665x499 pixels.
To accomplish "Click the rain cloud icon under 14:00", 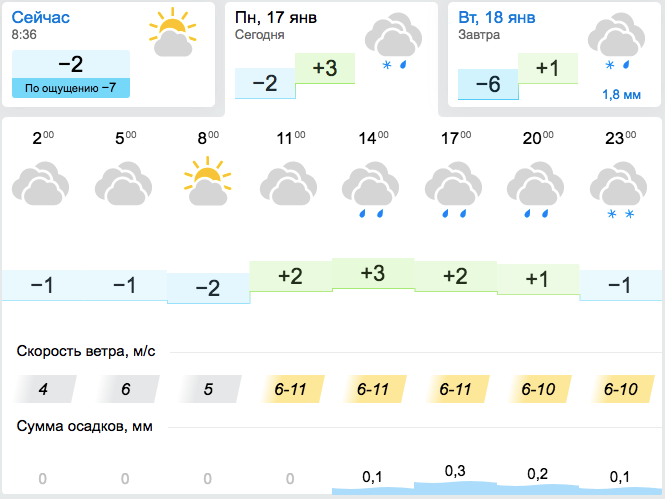I will coord(373,189).
